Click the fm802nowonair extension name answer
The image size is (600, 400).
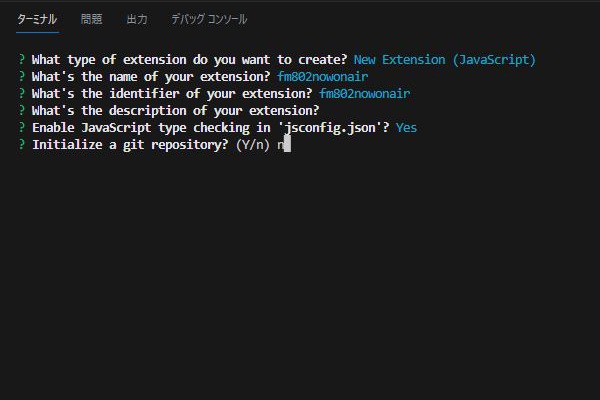pos(323,77)
